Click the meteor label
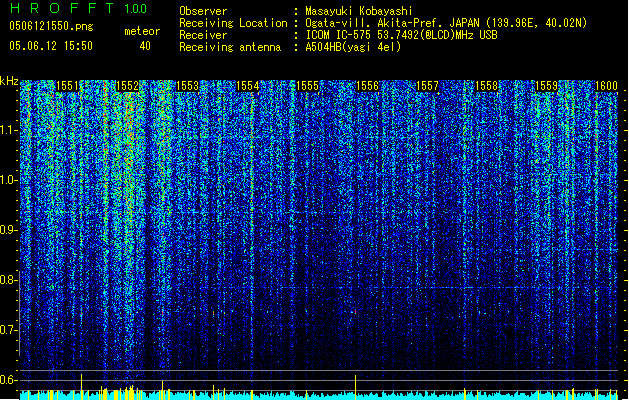 point(142,31)
